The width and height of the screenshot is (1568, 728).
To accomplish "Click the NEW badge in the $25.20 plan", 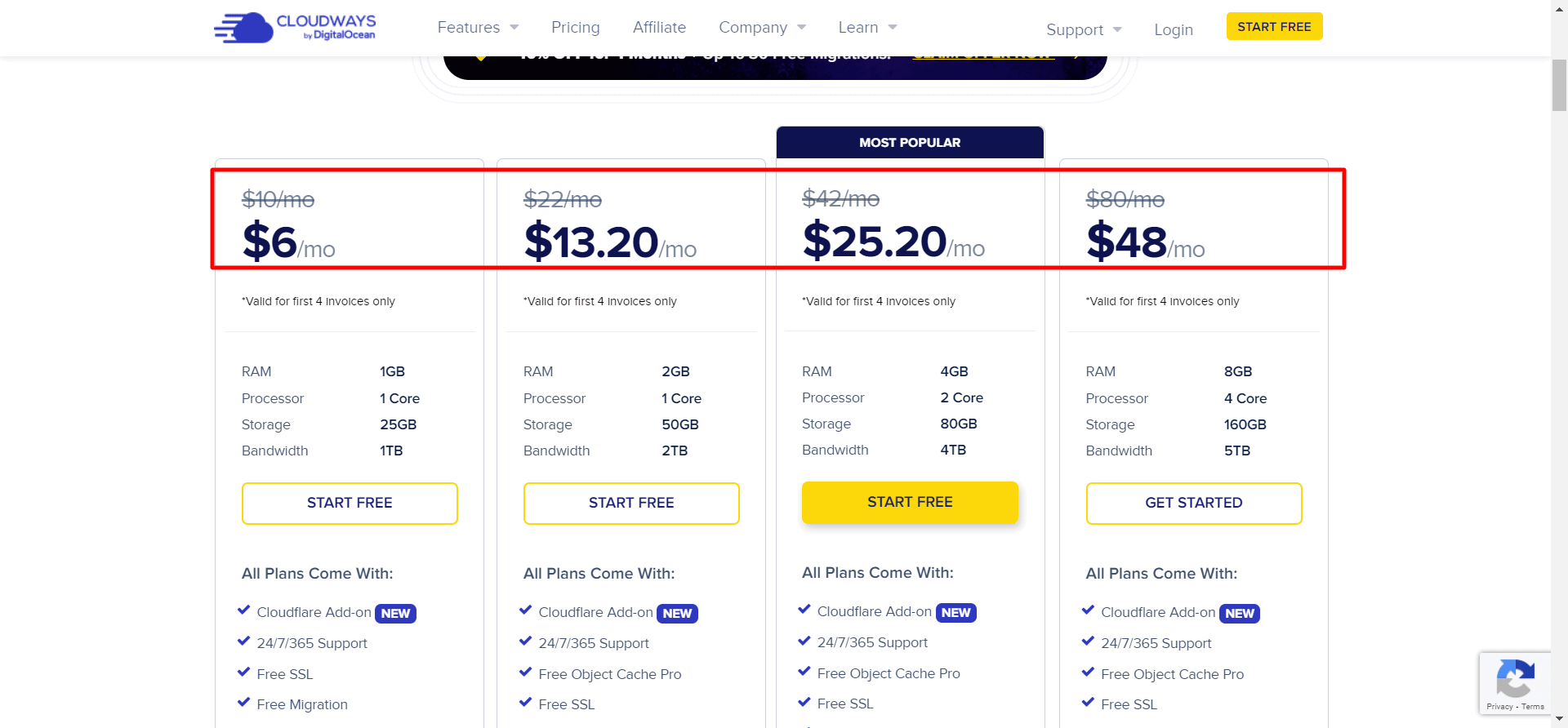I will click(955, 613).
